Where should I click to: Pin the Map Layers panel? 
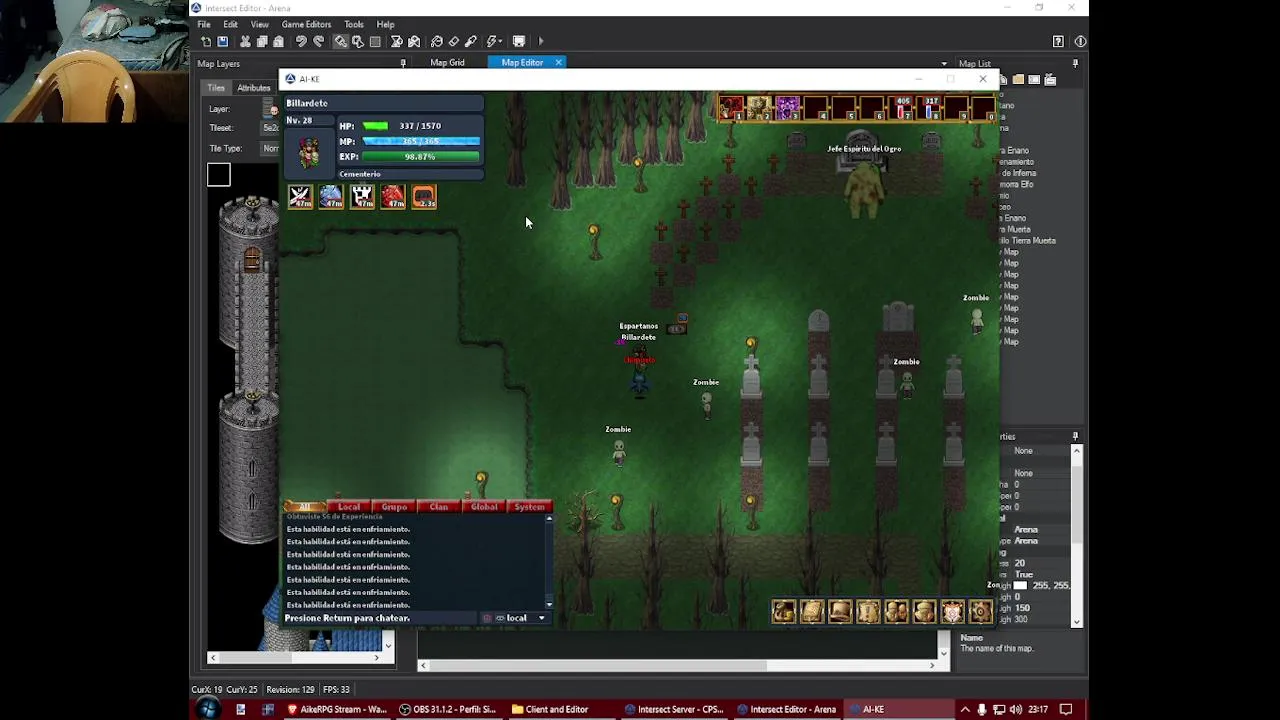point(403,64)
